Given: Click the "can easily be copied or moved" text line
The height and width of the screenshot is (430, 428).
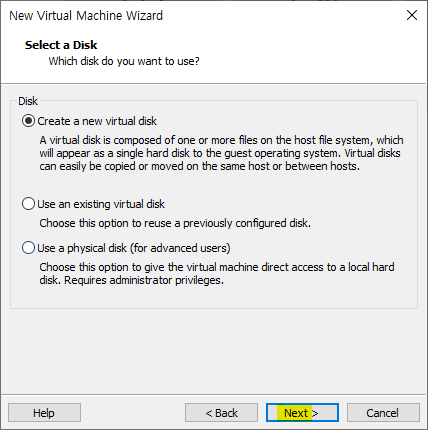Looking at the screenshot, I should [x=200, y=166].
